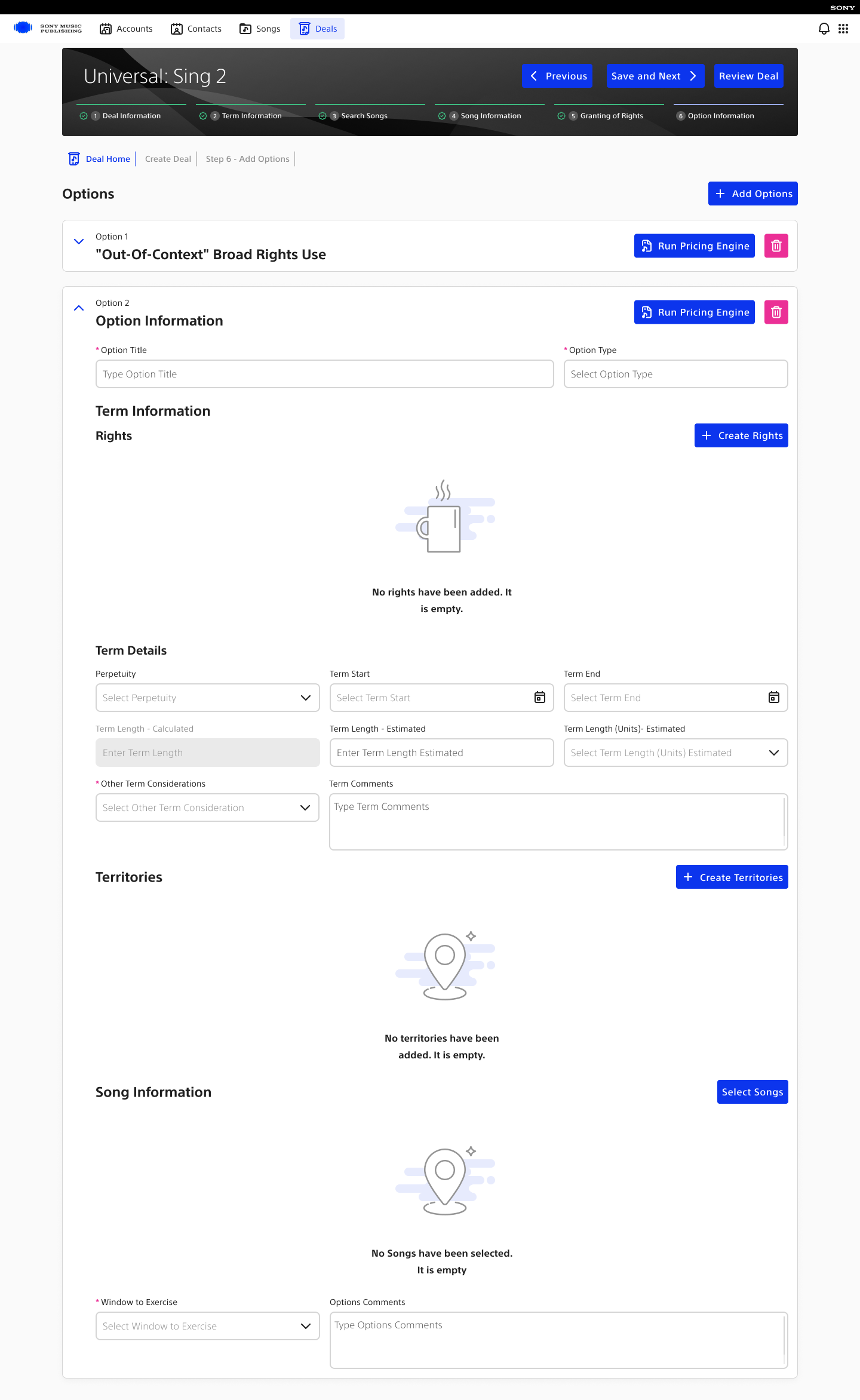Viewport: 860px width, 1400px height.
Task: Run Pricing Engine for Option 1
Action: (x=695, y=246)
